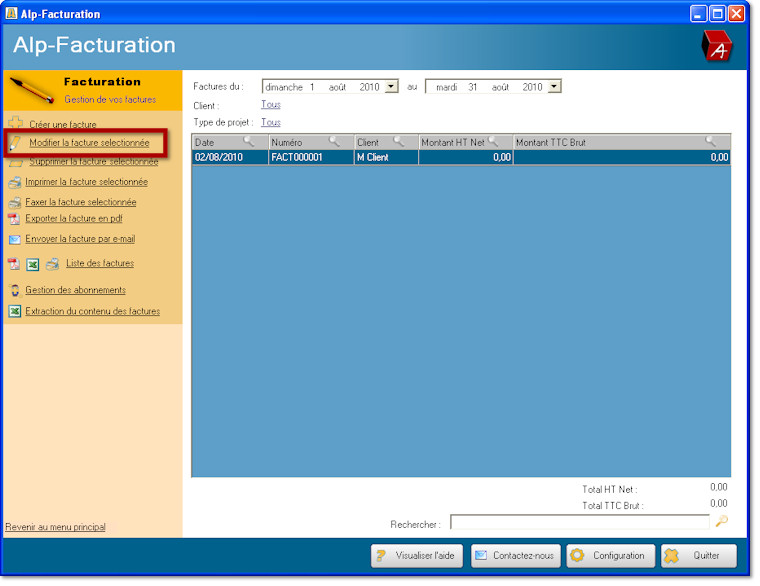Open the Type de projet filter set to Tous

(270, 123)
